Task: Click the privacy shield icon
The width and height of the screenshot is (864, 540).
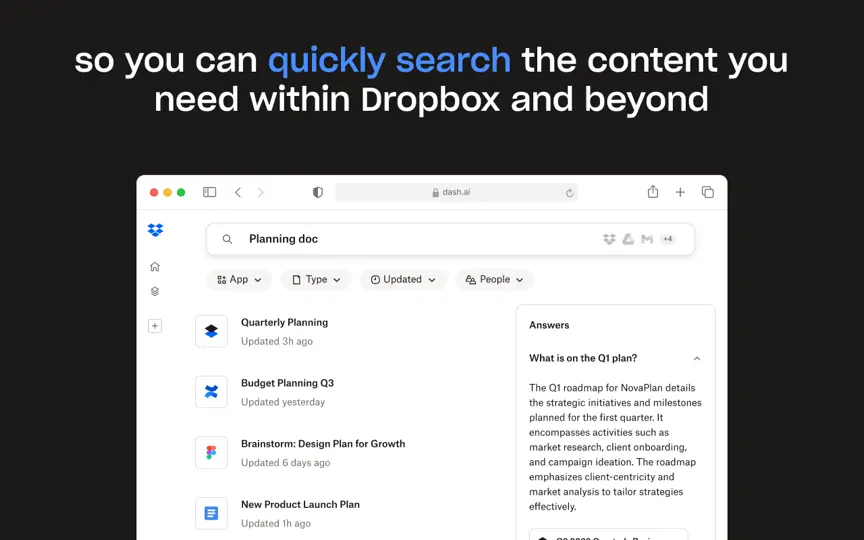Action: [x=318, y=192]
